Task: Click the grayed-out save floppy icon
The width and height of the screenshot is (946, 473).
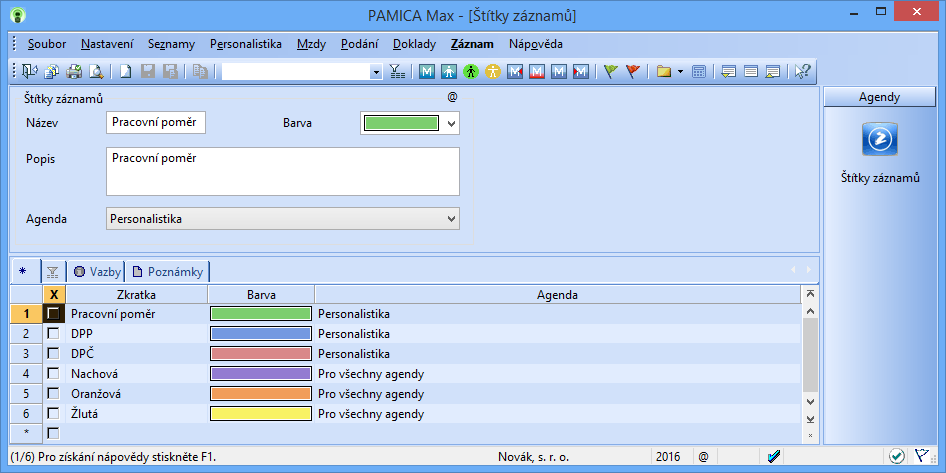Action: (148, 72)
